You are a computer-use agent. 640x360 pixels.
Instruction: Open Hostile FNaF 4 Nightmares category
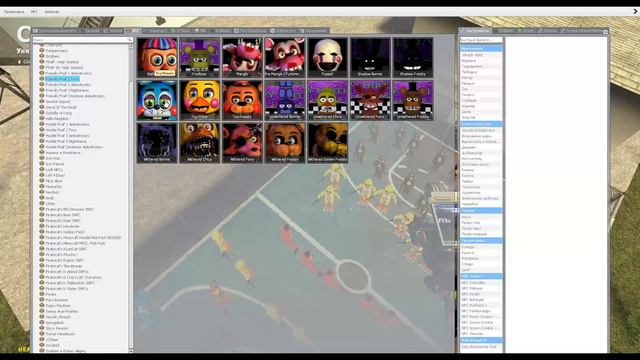[66, 141]
